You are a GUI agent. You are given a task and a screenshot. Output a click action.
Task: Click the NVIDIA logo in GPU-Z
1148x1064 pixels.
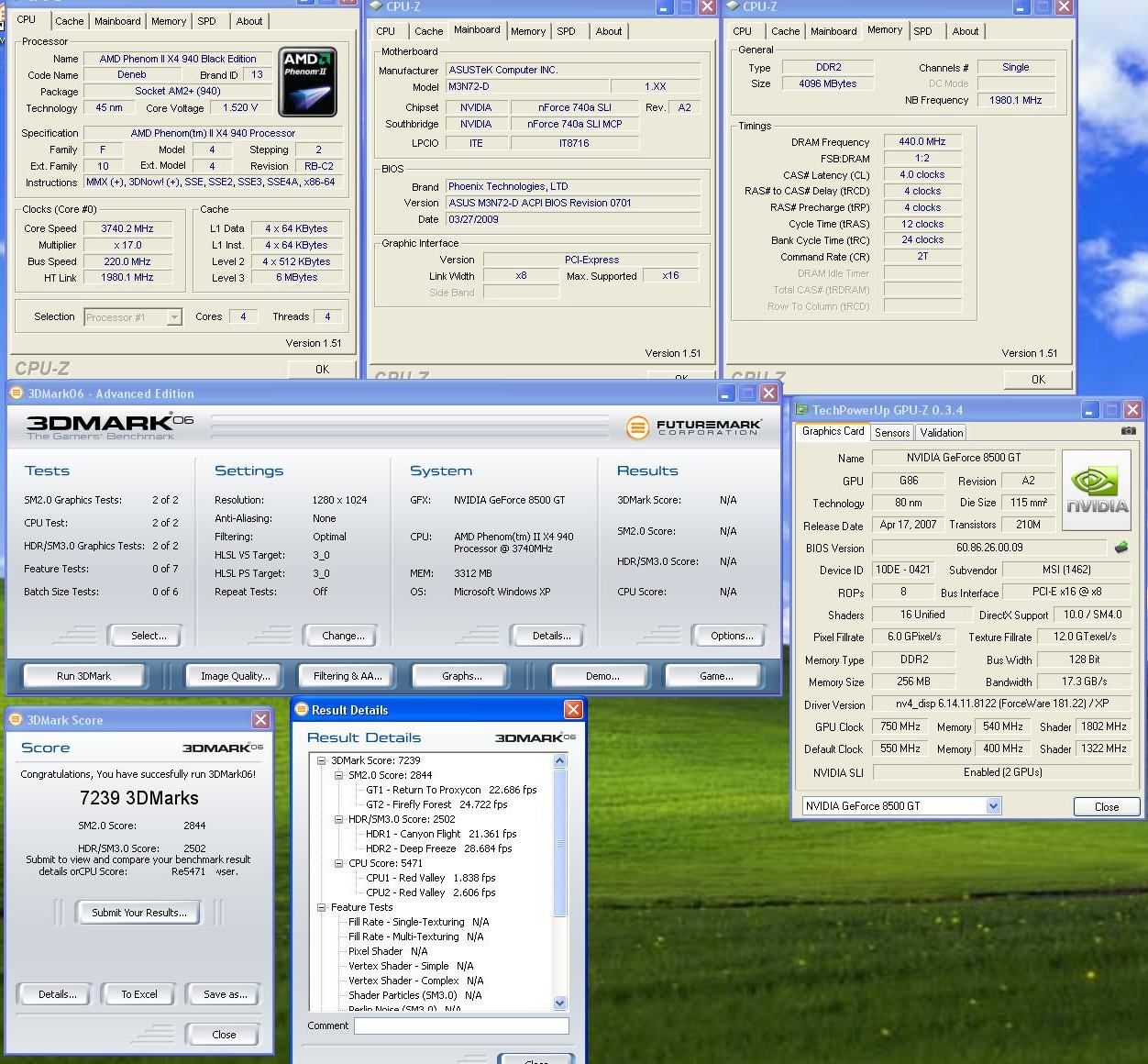coord(1098,491)
